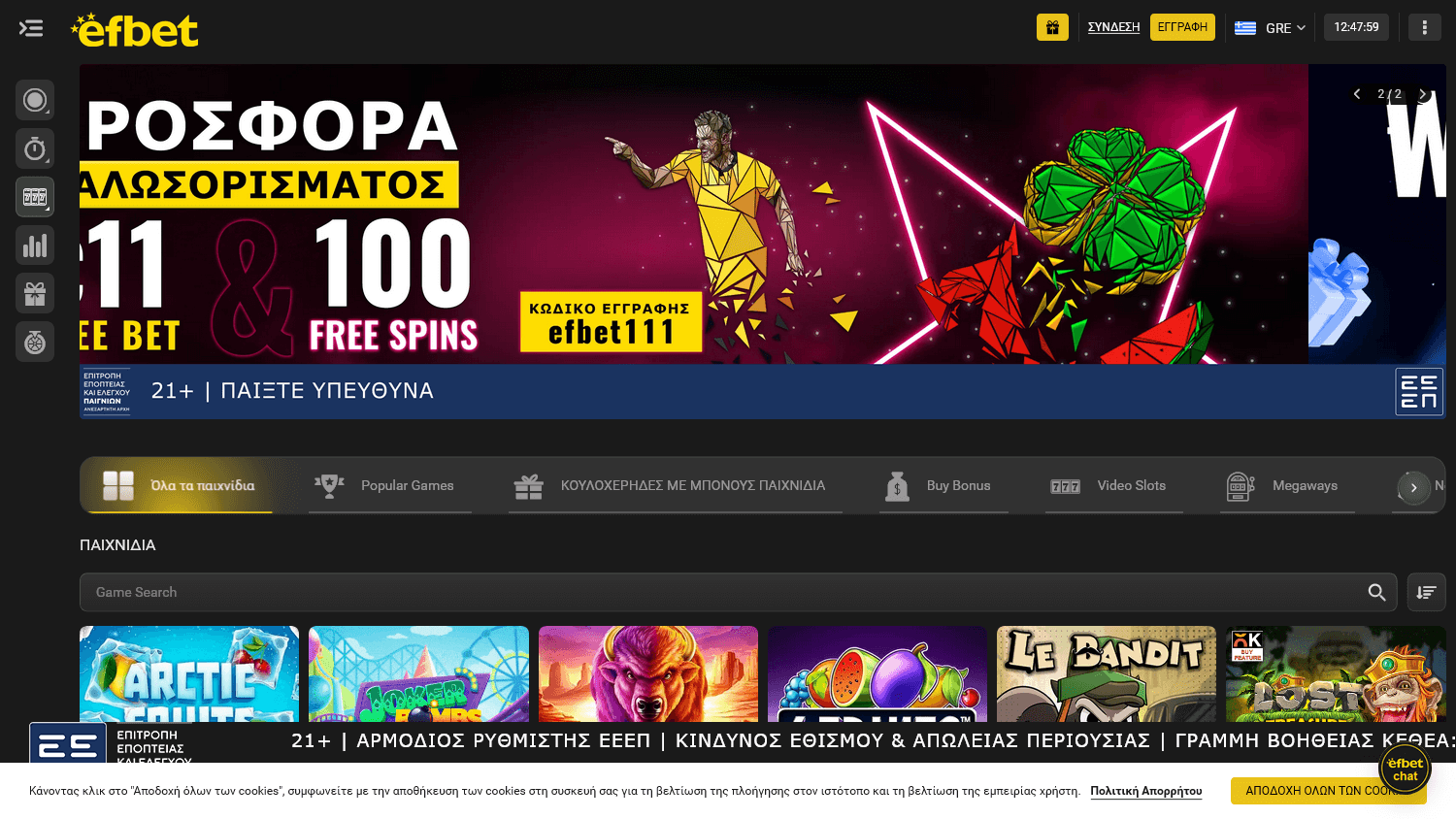Viewport: 1456px width, 819px height.
Task: Open the sports ball sidebar icon
Action: (35, 100)
